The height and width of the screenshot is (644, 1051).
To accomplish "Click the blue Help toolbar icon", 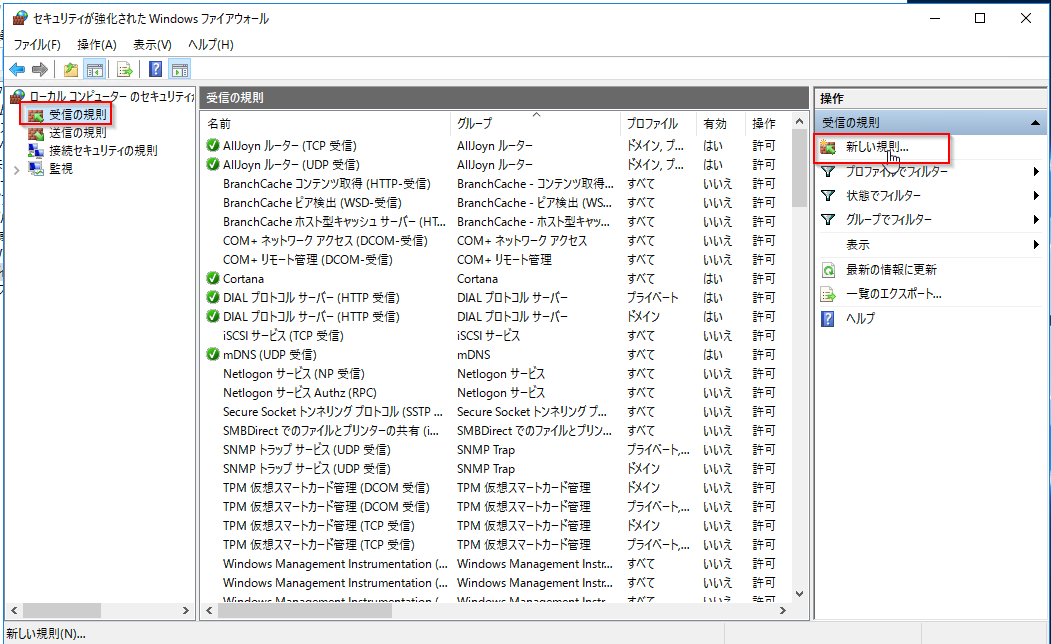I will (x=155, y=69).
